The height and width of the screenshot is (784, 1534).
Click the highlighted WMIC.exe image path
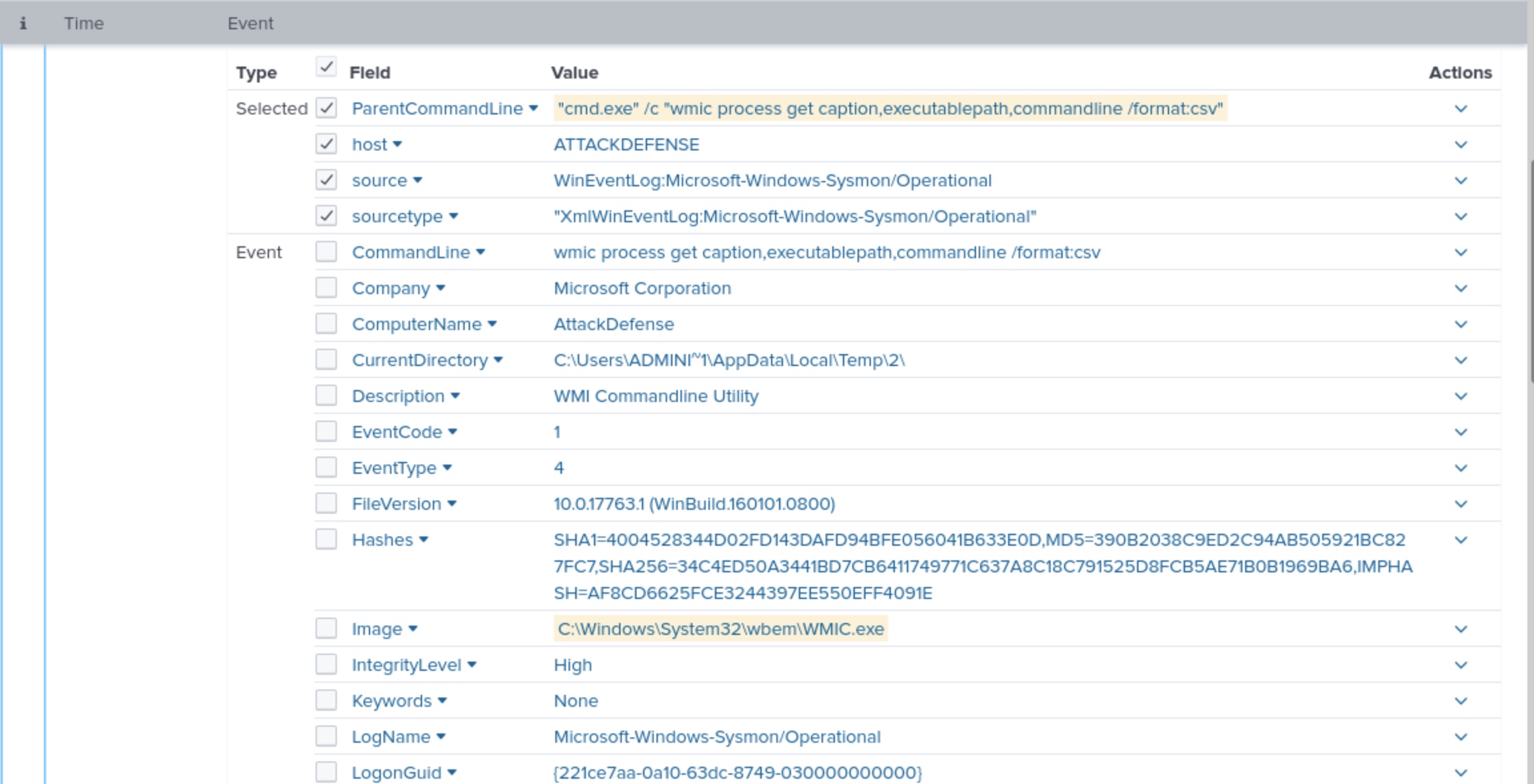click(720, 629)
